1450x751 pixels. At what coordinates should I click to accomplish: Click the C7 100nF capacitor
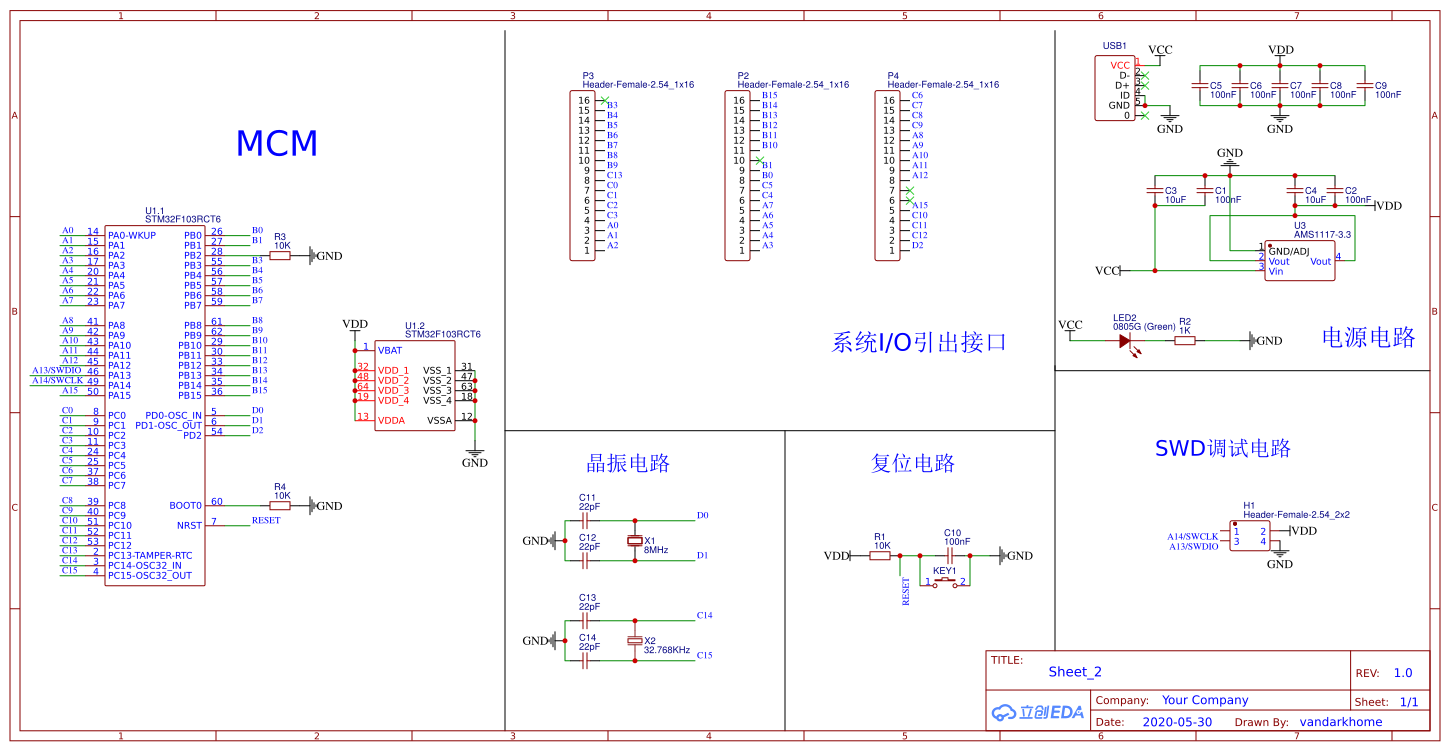[1280, 86]
